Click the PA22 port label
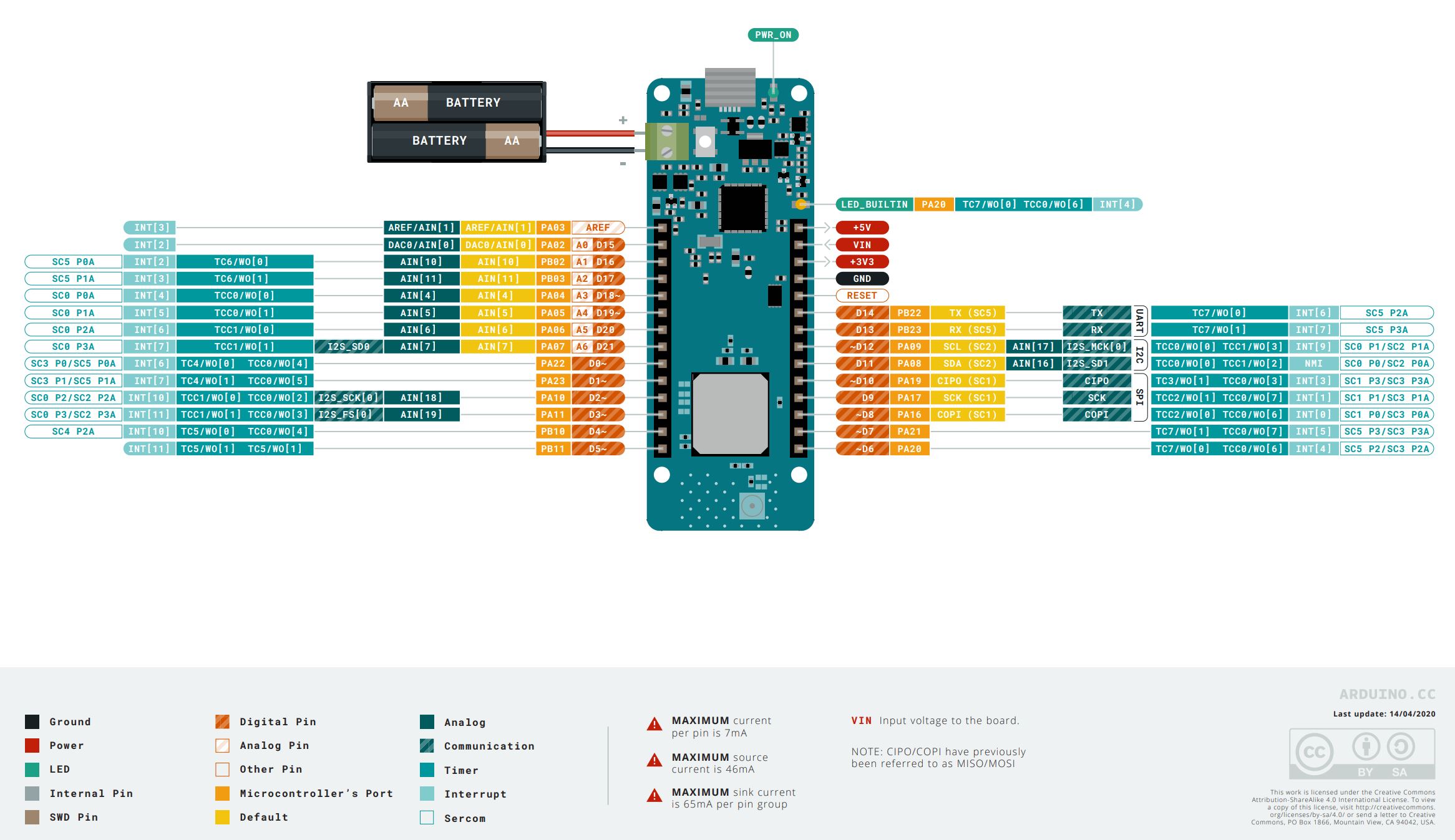1455x840 pixels. point(553,364)
